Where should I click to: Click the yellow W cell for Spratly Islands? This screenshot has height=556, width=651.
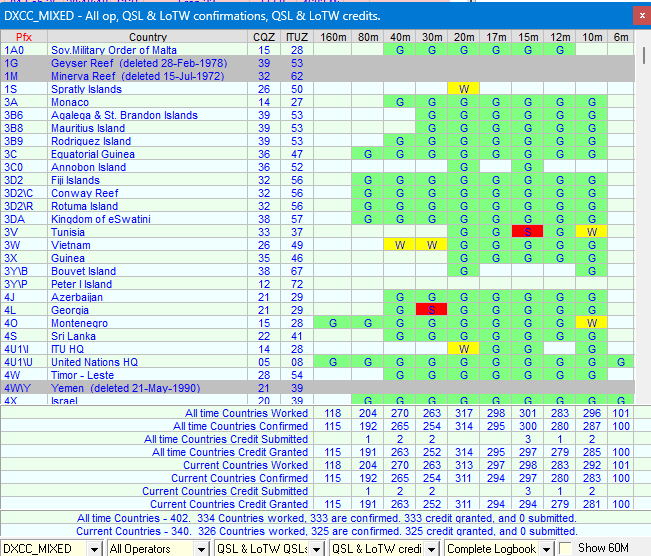pyautogui.click(x=463, y=89)
